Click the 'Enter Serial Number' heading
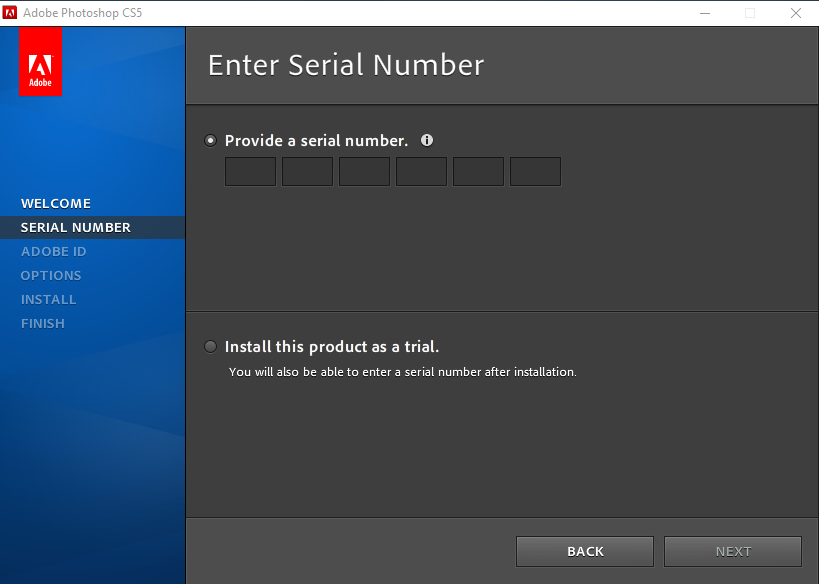 click(x=346, y=65)
